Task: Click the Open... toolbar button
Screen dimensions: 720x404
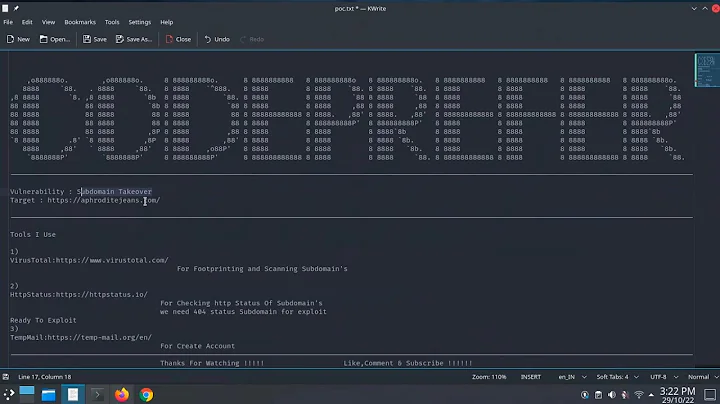Action: [55, 39]
